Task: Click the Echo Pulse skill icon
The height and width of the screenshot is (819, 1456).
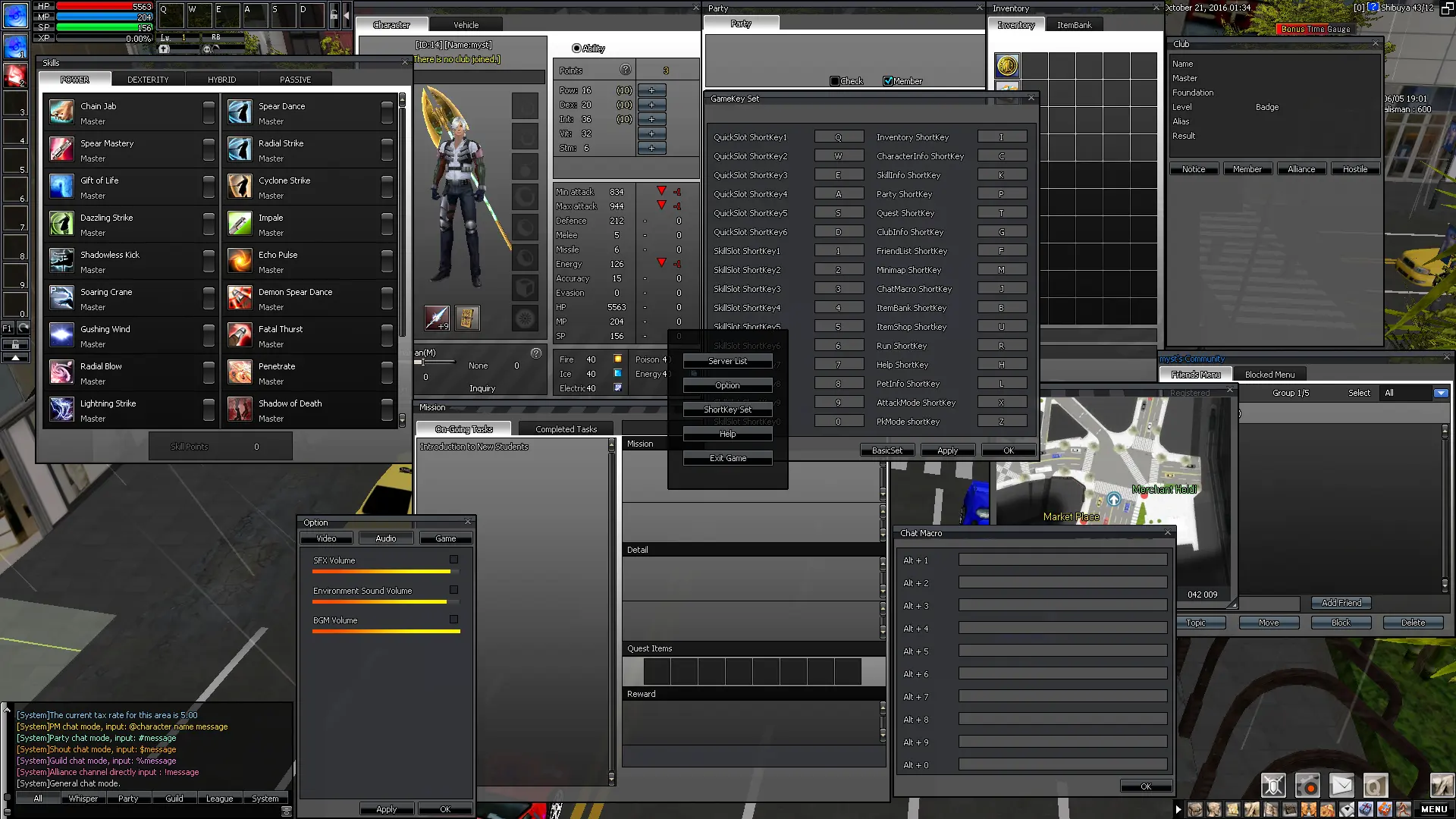Action: point(240,261)
